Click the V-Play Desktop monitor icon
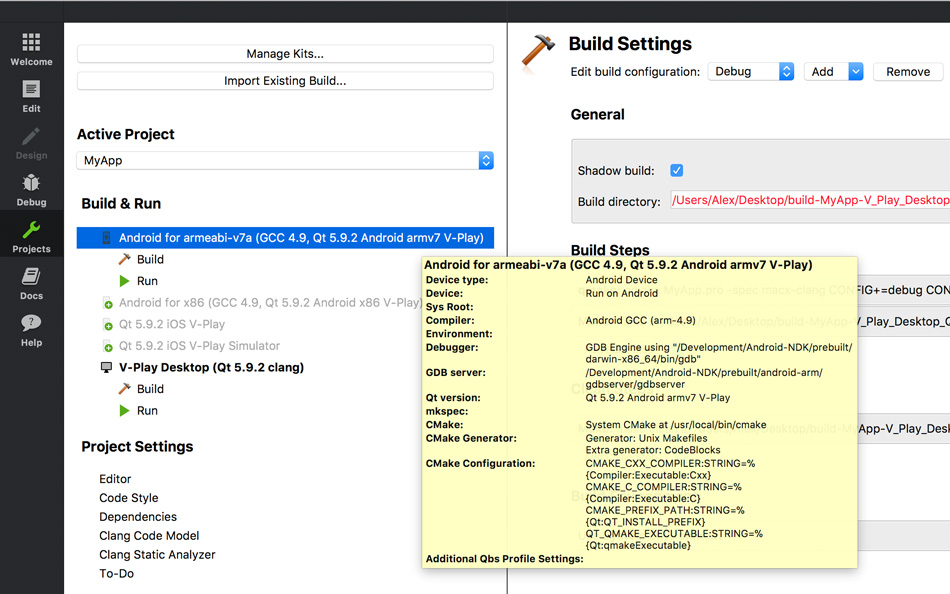Viewport: 950px width, 594px height. 106,367
